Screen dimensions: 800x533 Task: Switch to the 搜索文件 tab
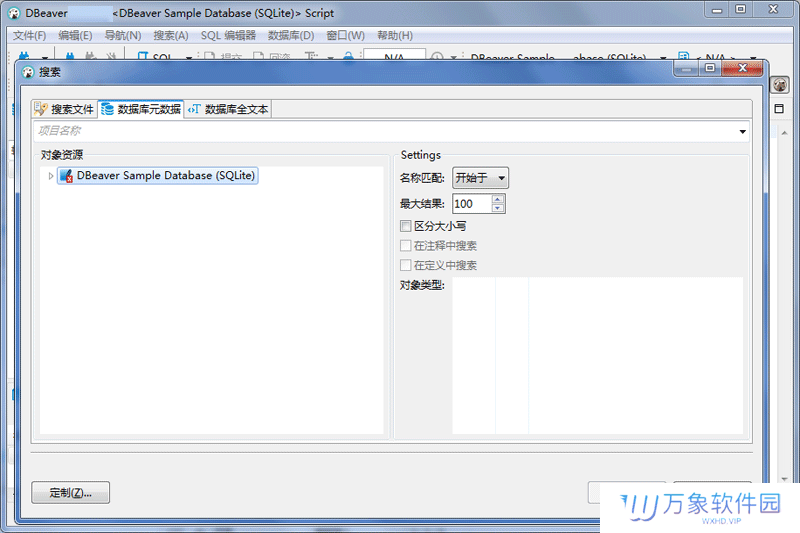(64, 109)
